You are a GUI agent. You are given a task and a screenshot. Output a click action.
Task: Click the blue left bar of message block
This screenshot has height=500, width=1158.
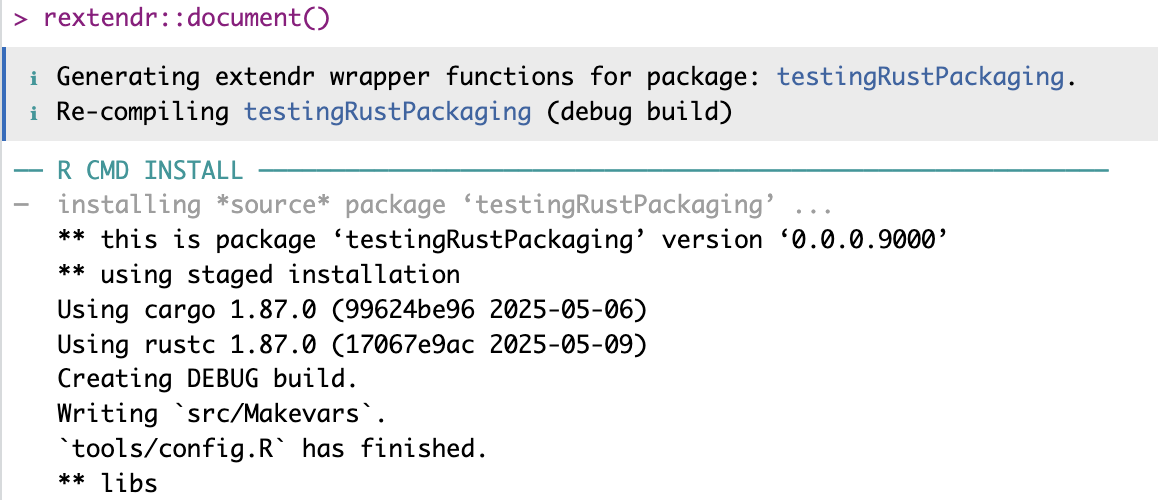[x=4, y=93]
